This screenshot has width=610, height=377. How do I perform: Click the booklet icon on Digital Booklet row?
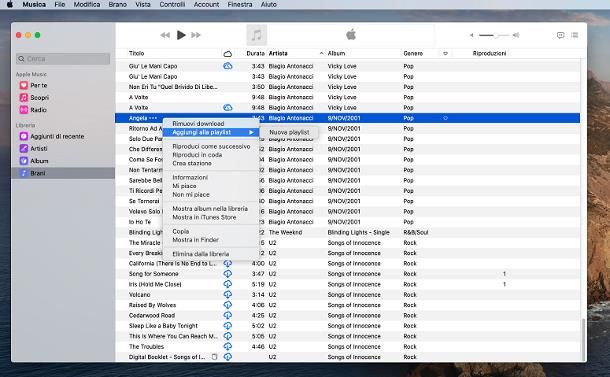click(x=214, y=357)
